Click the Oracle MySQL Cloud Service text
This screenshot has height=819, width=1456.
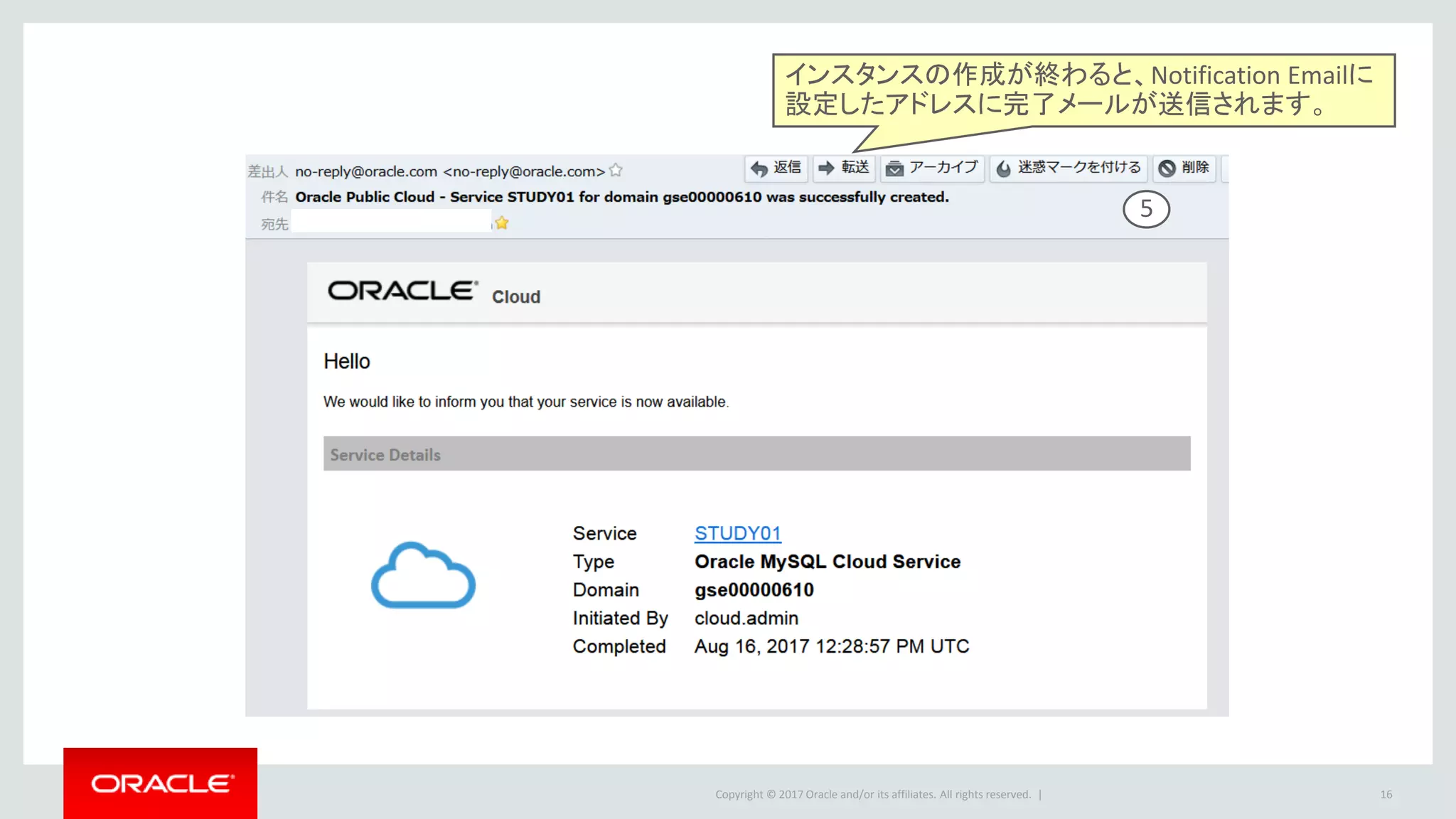pyautogui.click(x=828, y=562)
